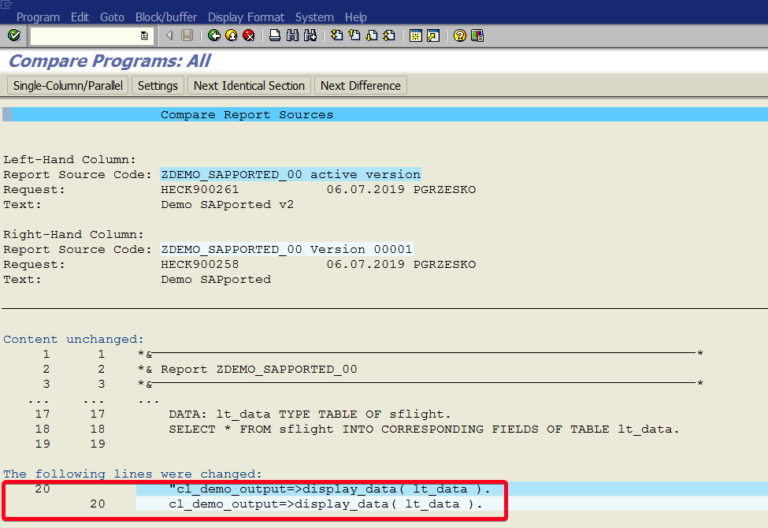This screenshot has width=768, height=528.
Task: Click request number HECK900261
Action: pos(199,190)
